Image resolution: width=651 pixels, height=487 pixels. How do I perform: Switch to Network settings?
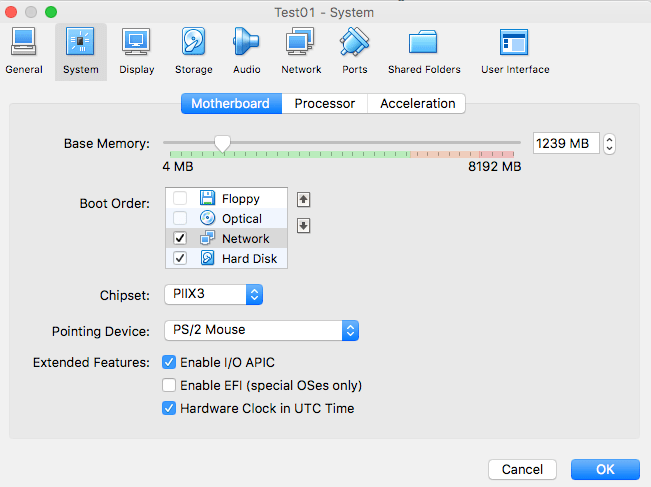tap(301, 51)
